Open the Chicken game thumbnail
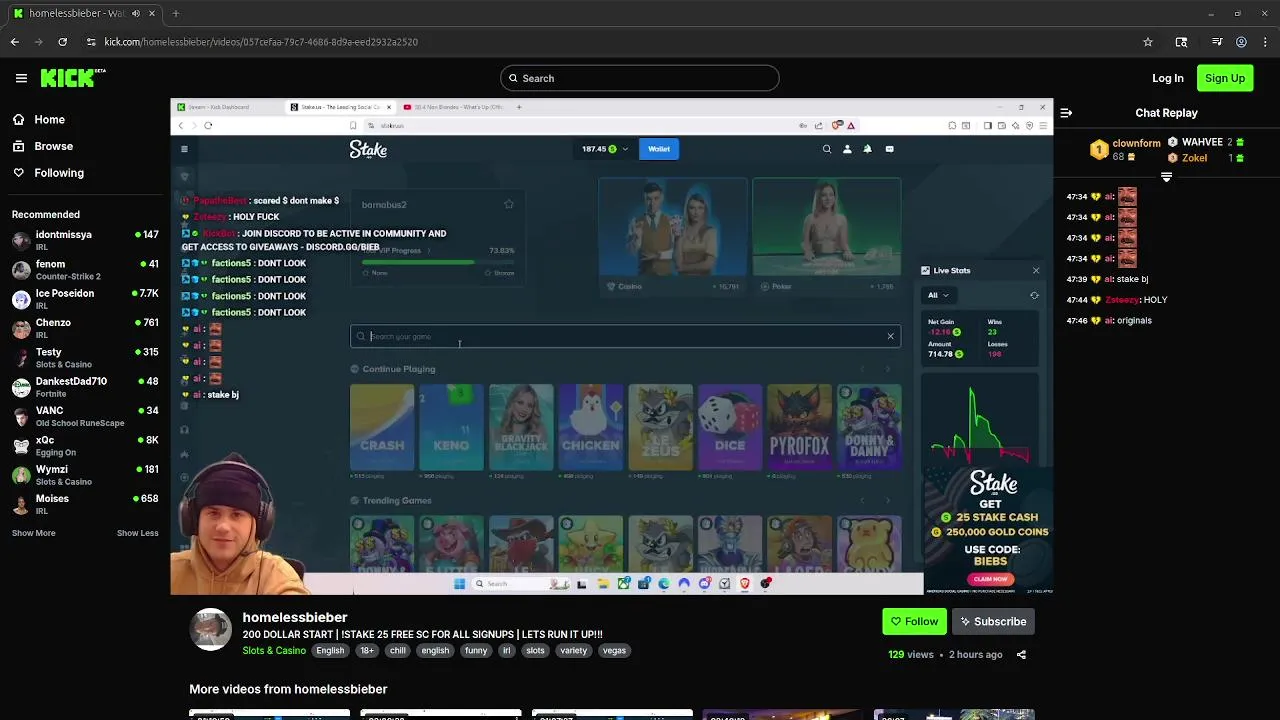This screenshot has width=1280, height=720. 590,427
